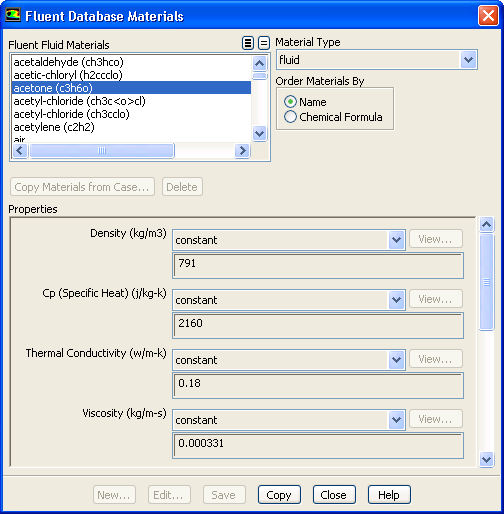Click the Copy button
504x514 pixels.
click(x=279, y=495)
